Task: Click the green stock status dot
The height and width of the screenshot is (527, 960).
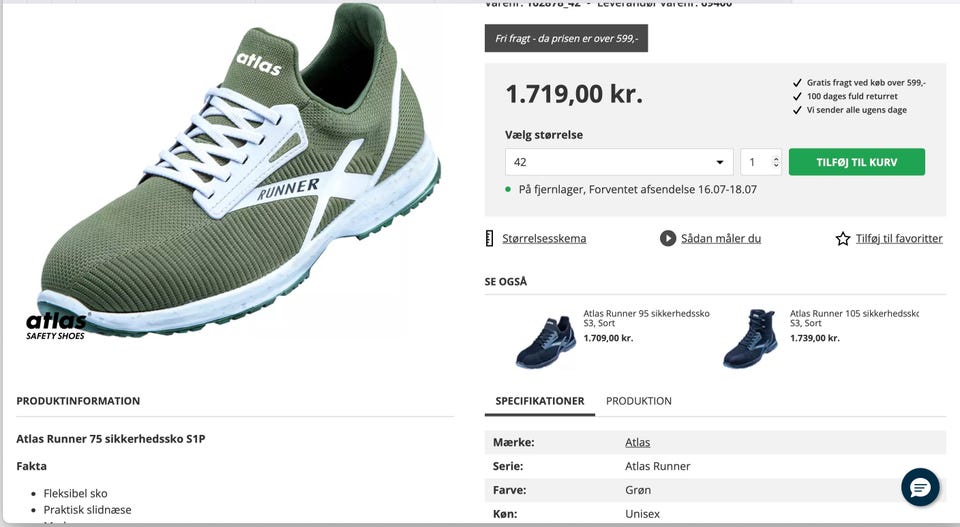Action: tap(508, 190)
